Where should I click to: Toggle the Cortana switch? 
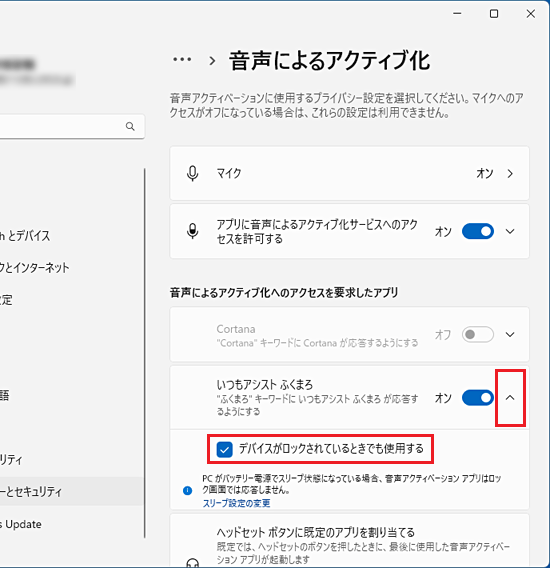coord(478,334)
